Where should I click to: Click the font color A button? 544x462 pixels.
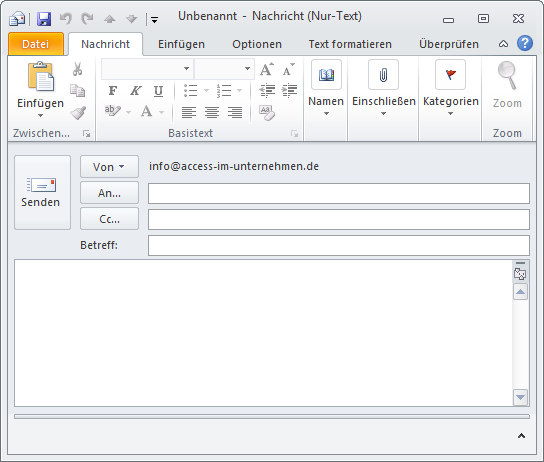146,111
